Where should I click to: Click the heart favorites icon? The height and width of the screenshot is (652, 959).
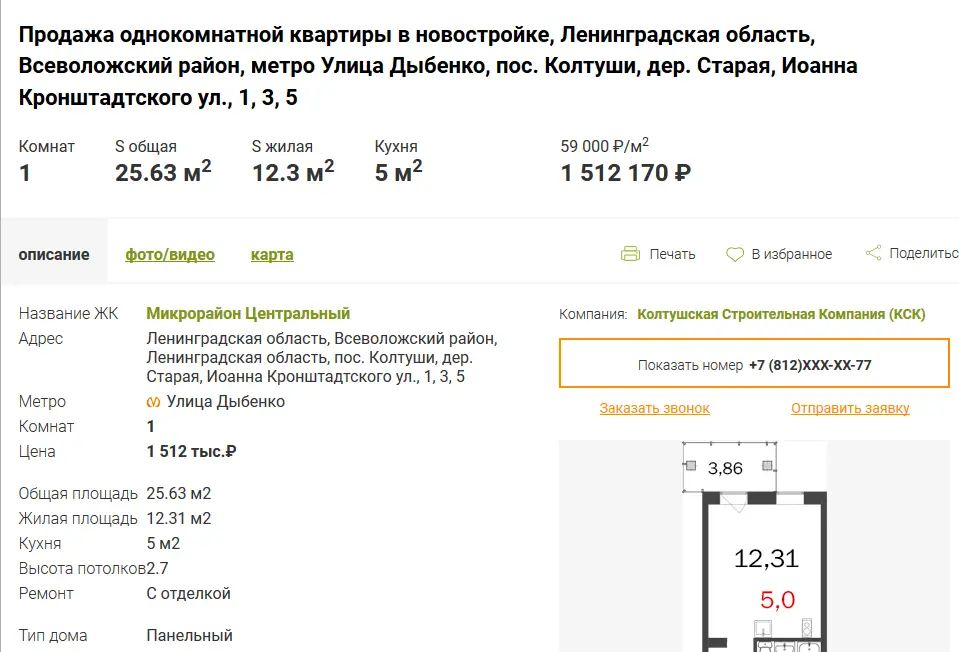point(735,254)
